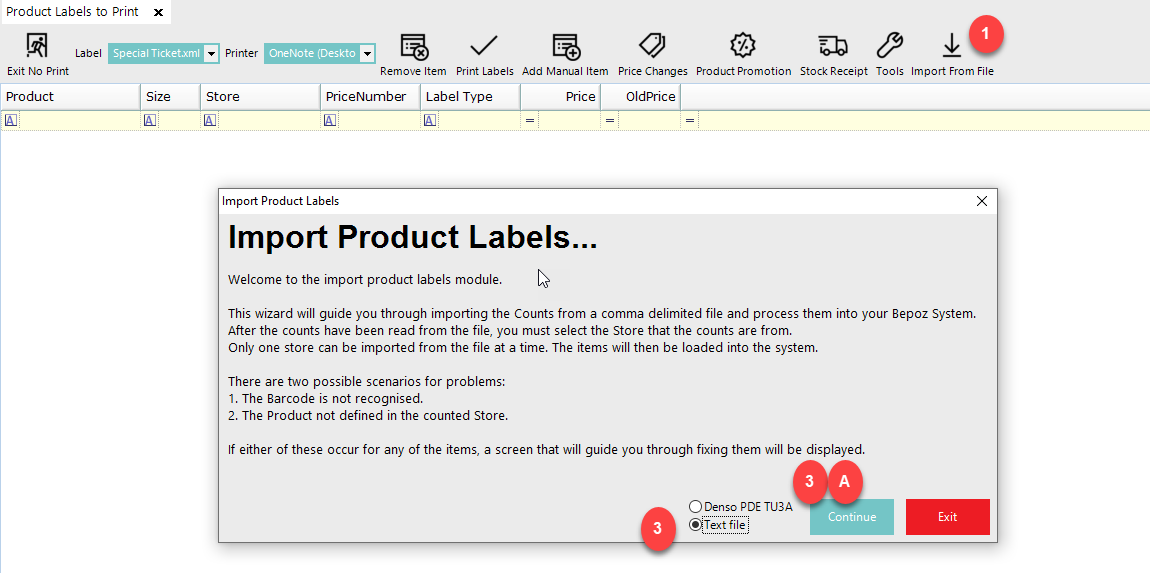
Task: Sort by the Label Type column header
Action: [469, 97]
